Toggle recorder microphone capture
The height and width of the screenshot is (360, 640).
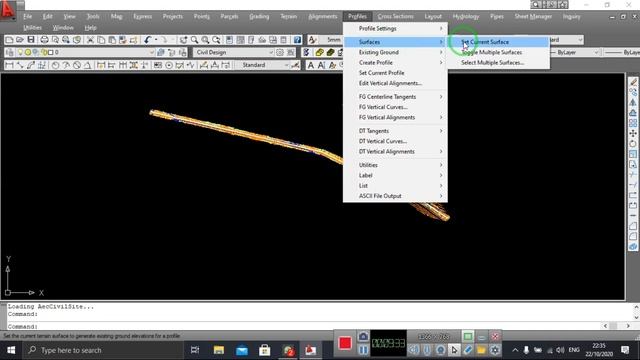[x=427, y=350]
